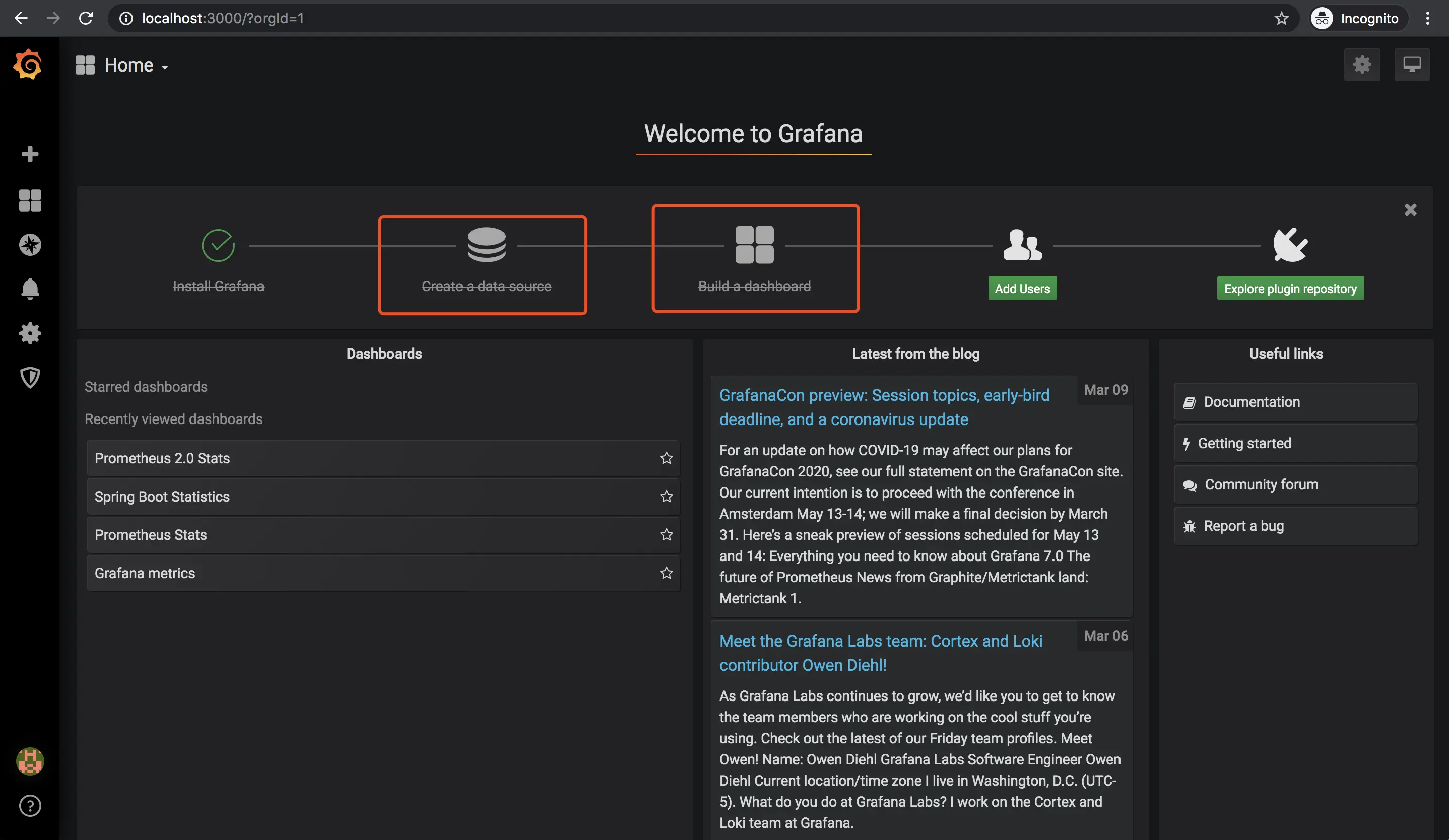Viewport: 1449px width, 840px height.
Task: Click the user avatar in sidebar
Action: point(30,761)
